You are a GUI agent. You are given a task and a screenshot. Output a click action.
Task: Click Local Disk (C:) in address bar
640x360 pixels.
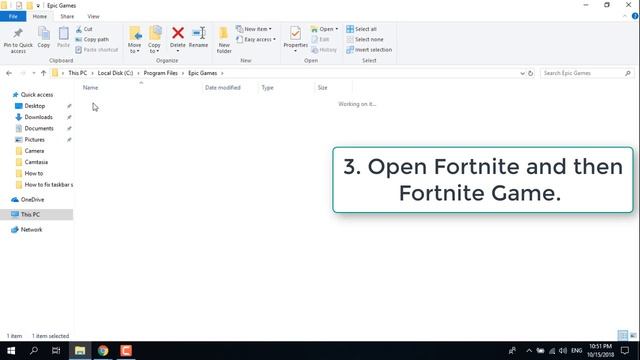click(116, 73)
